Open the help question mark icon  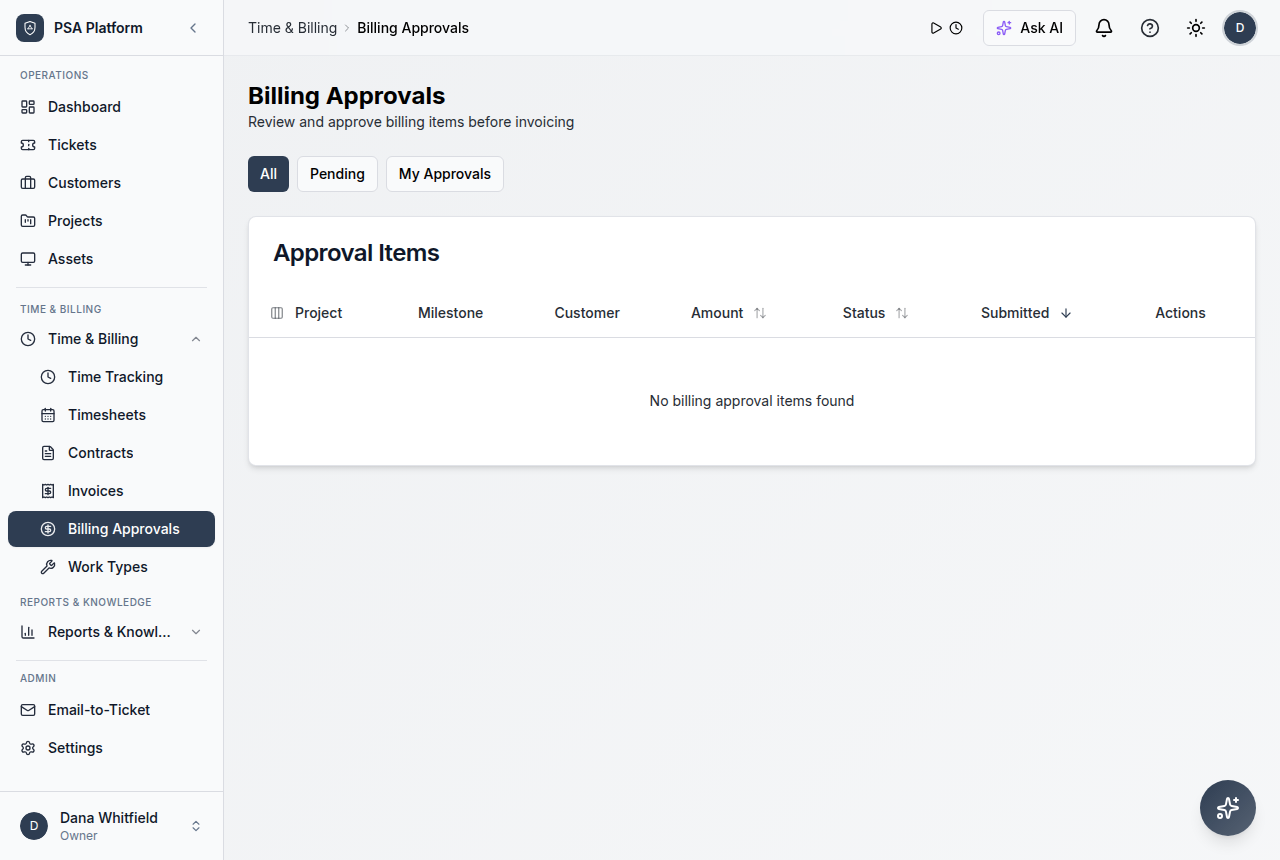[x=1150, y=28]
